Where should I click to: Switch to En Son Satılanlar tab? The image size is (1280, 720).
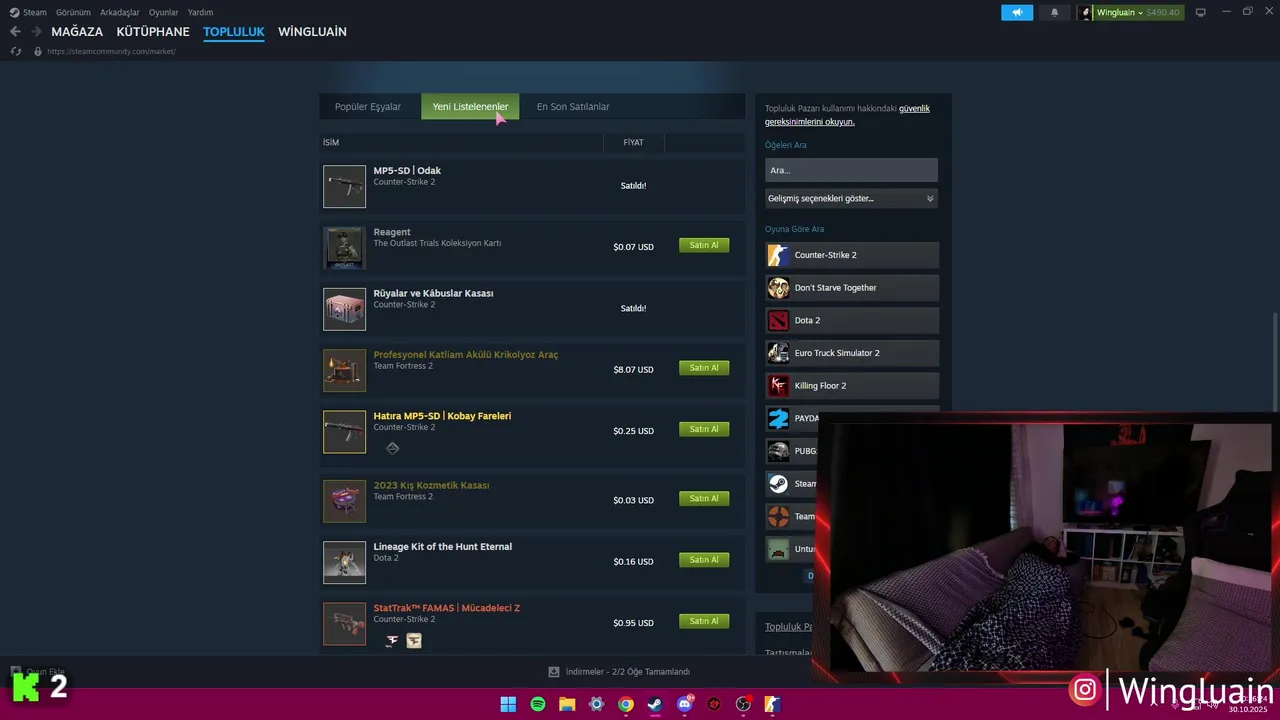[573, 107]
